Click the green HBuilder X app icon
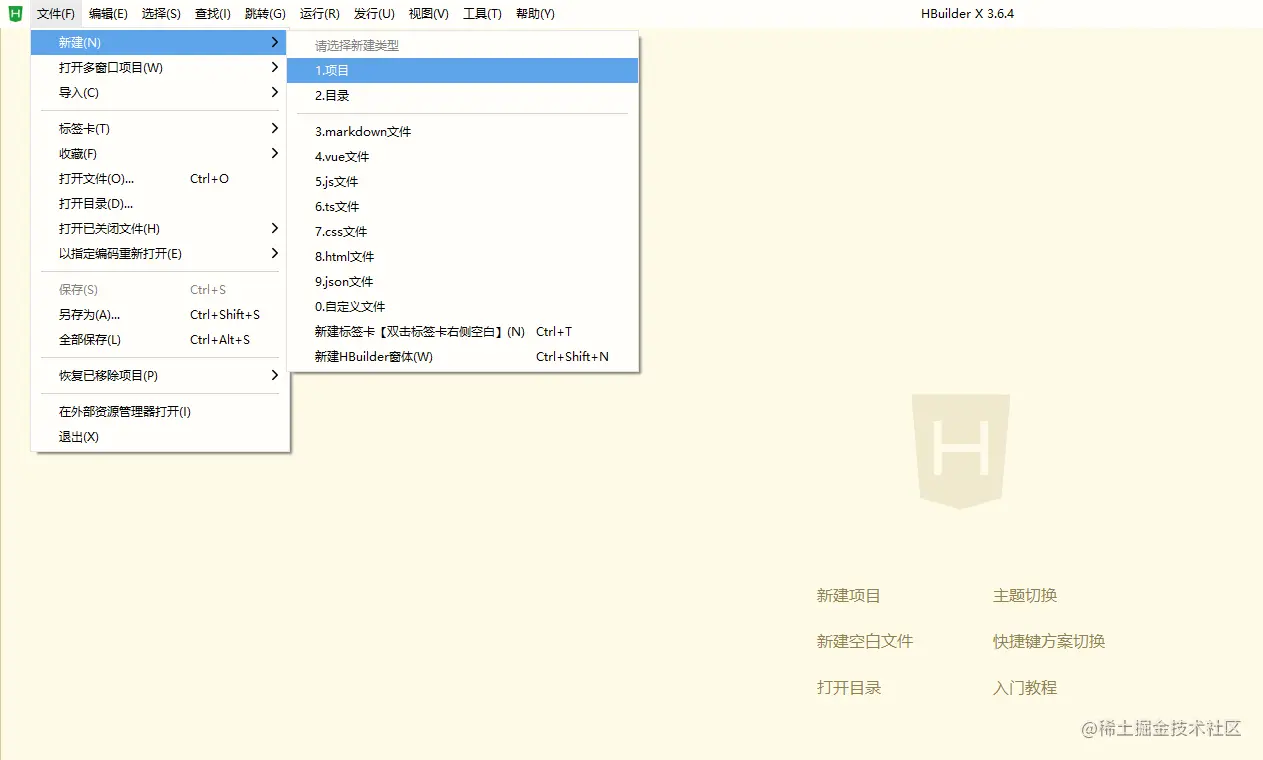Image resolution: width=1263 pixels, height=760 pixels. pyautogui.click(x=15, y=13)
